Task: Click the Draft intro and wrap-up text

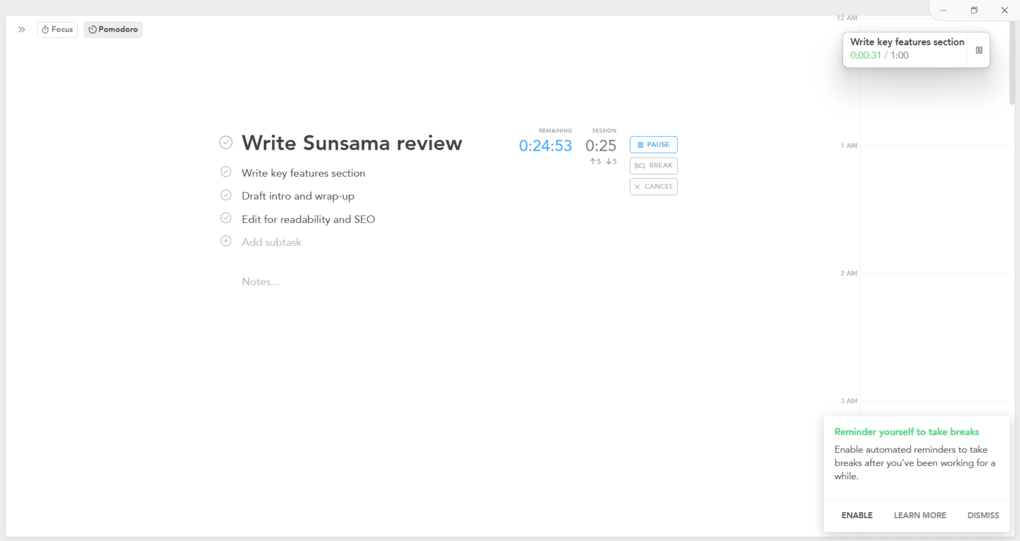Action: point(298,196)
